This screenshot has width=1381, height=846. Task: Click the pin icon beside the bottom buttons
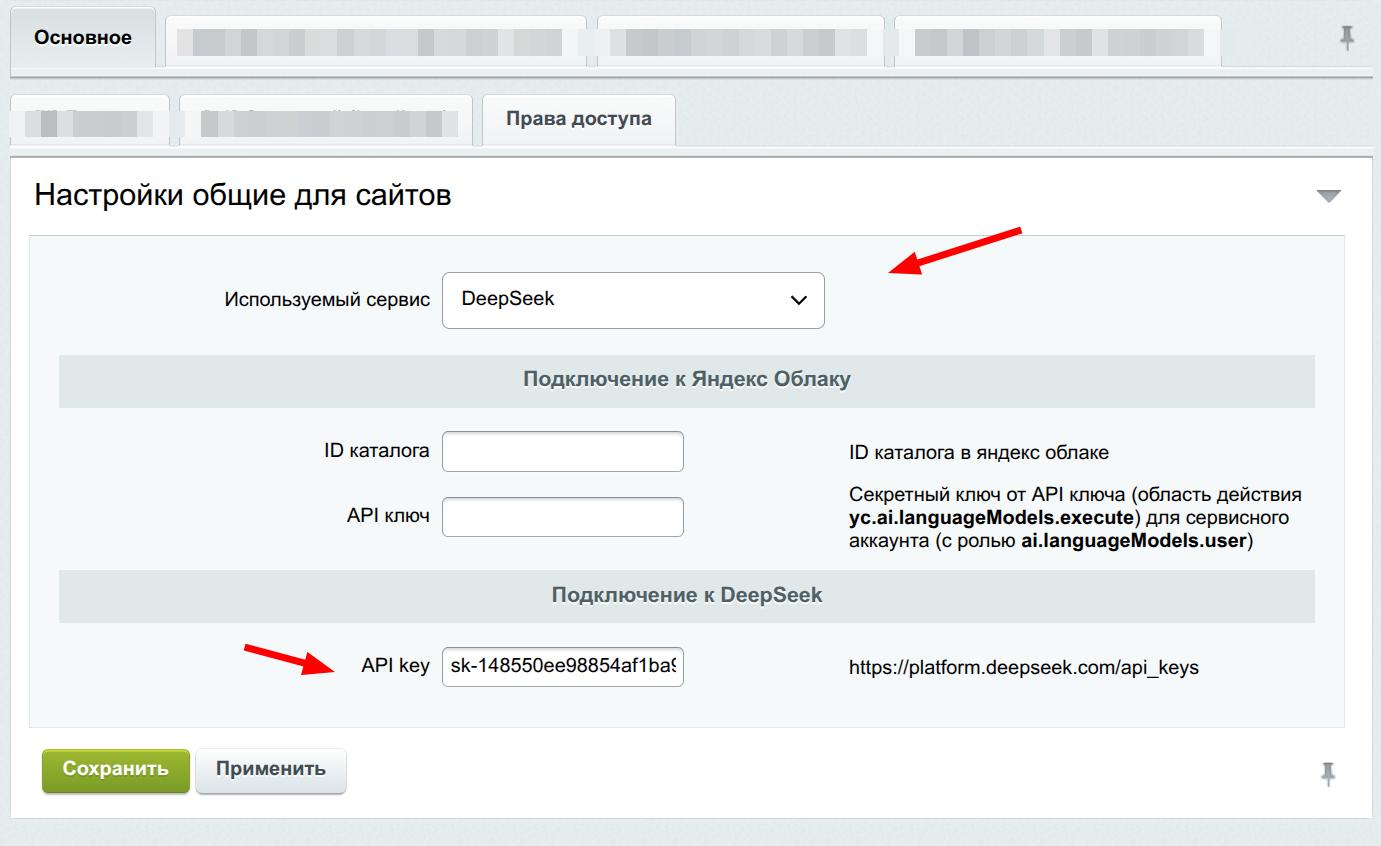[1328, 773]
